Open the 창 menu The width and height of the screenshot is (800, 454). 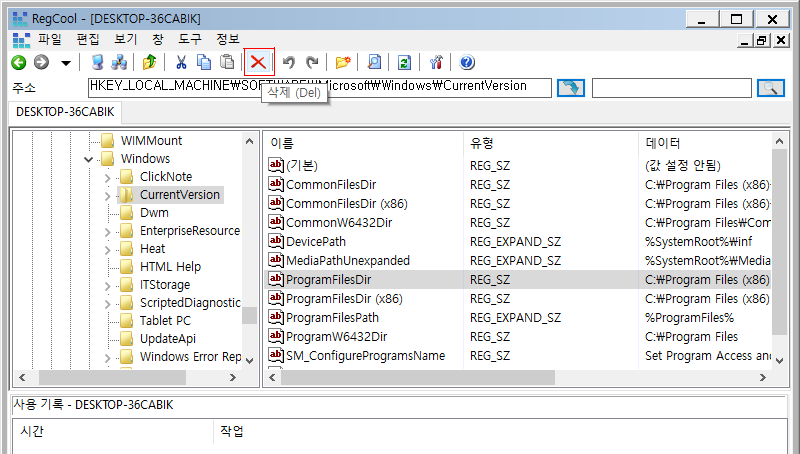click(x=158, y=39)
